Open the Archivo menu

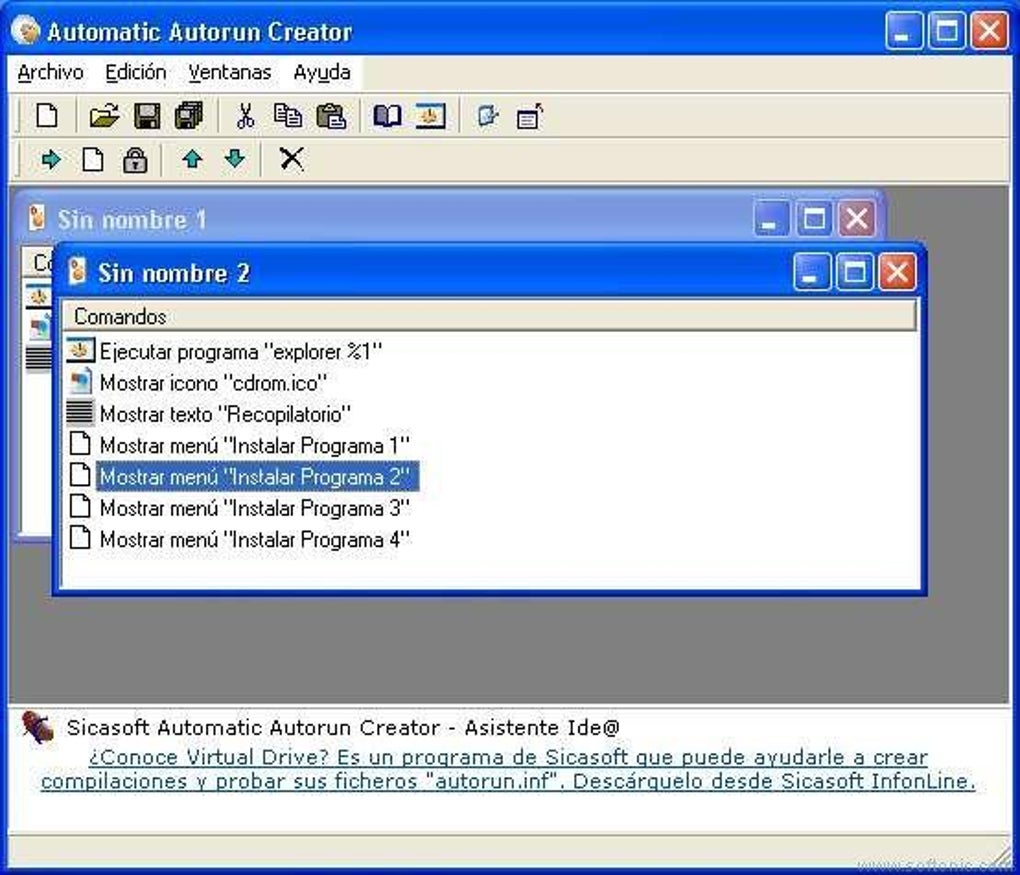coord(51,72)
